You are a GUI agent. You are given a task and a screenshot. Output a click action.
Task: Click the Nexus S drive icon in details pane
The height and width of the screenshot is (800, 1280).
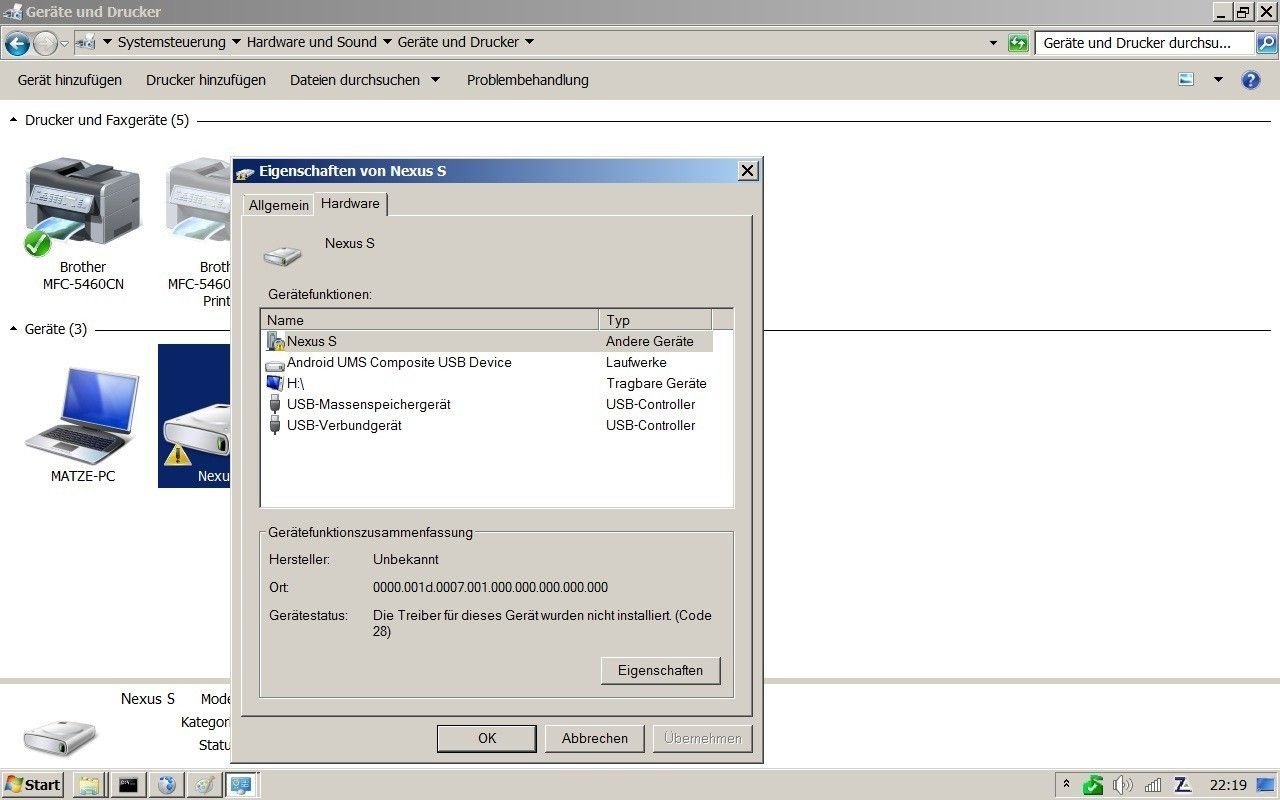[x=60, y=739]
